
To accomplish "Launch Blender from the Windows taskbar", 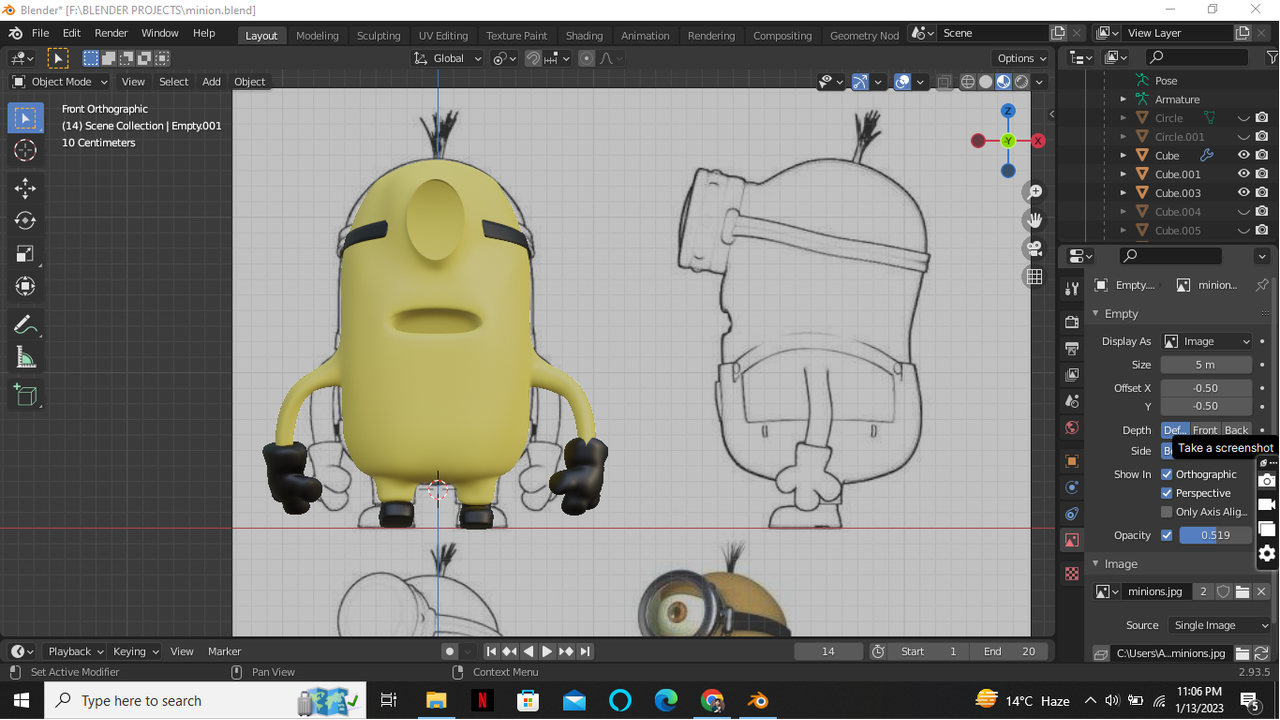I will 758,701.
